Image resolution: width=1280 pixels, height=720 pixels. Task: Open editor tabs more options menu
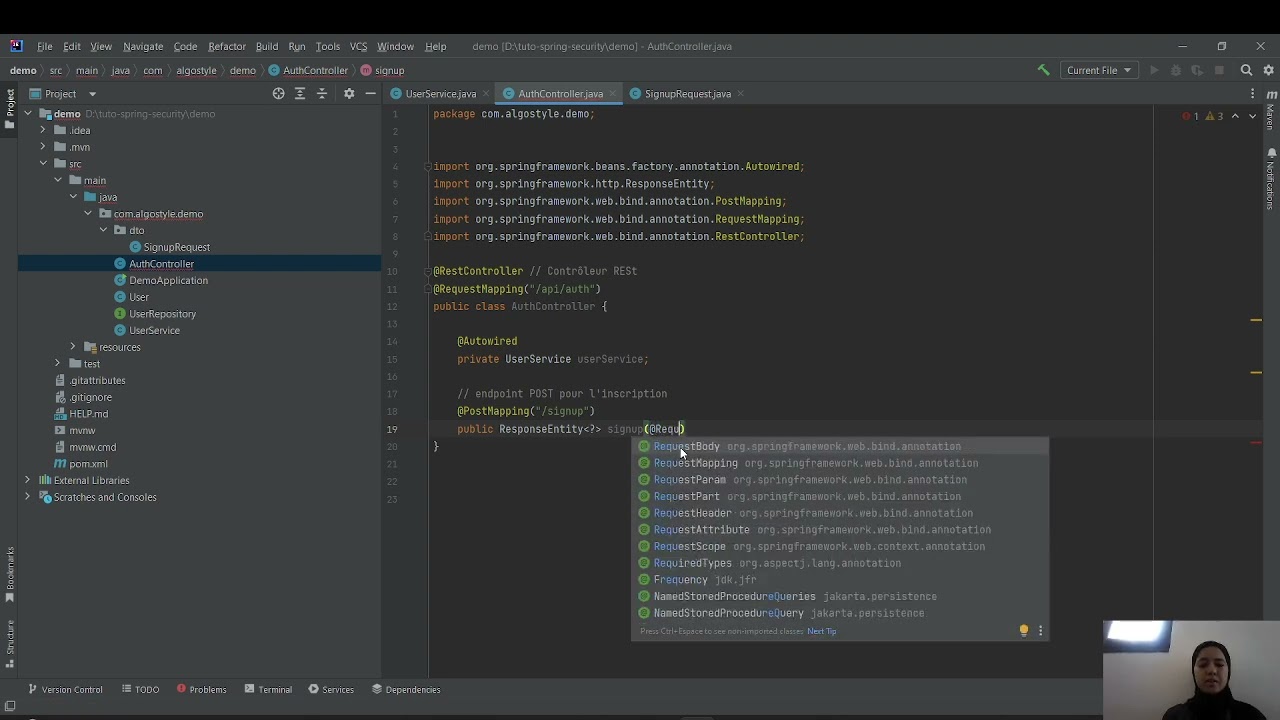1252,93
